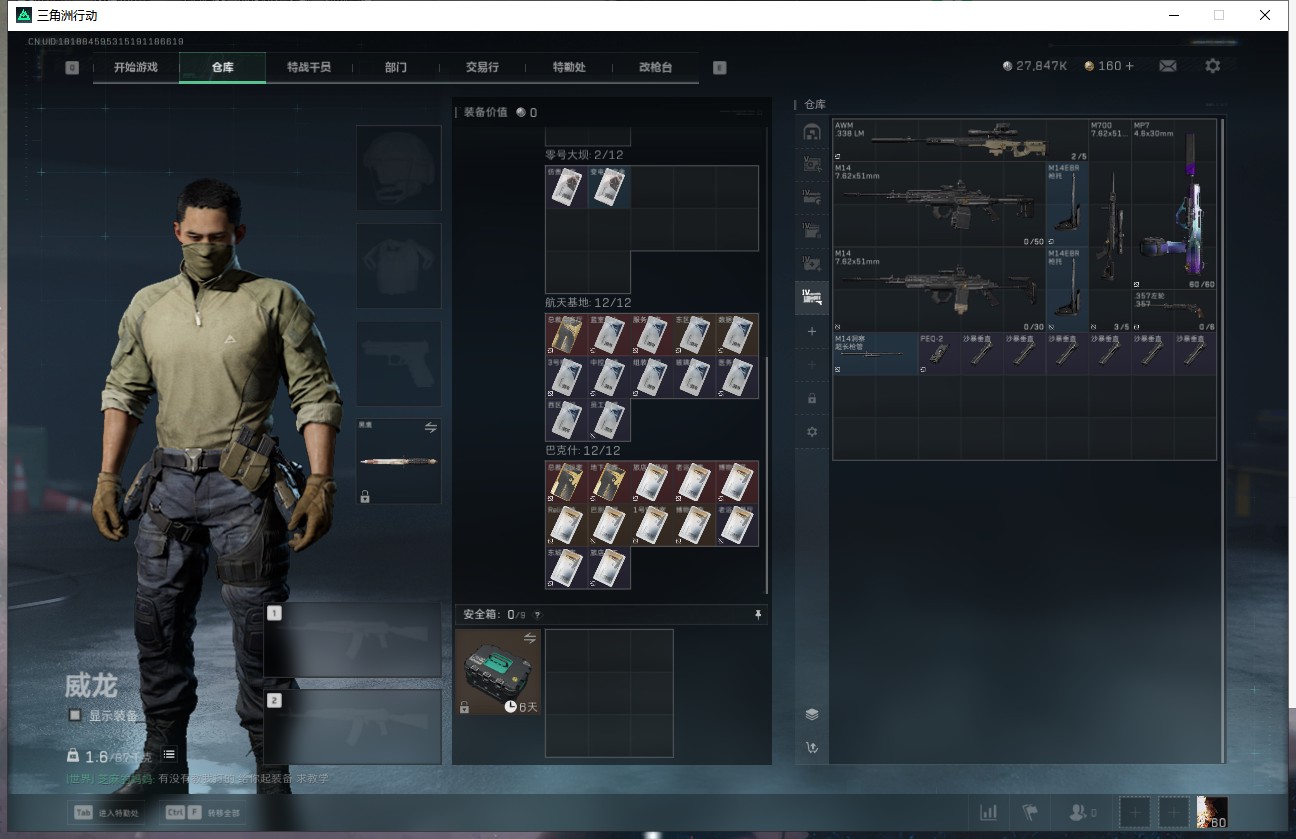Click the equipped melee knife slot
The image size is (1296, 839).
click(x=399, y=461)
